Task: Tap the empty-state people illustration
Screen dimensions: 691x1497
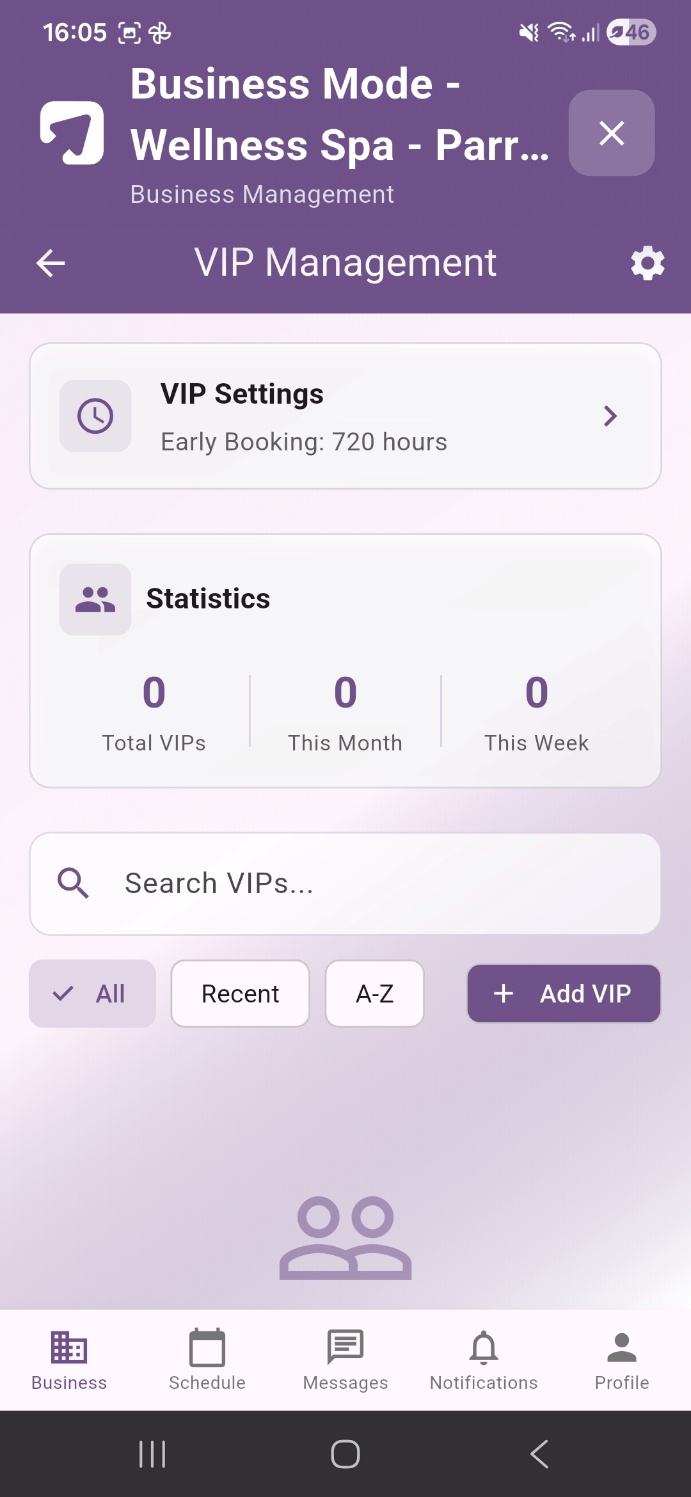Action: coord(345,1238)
